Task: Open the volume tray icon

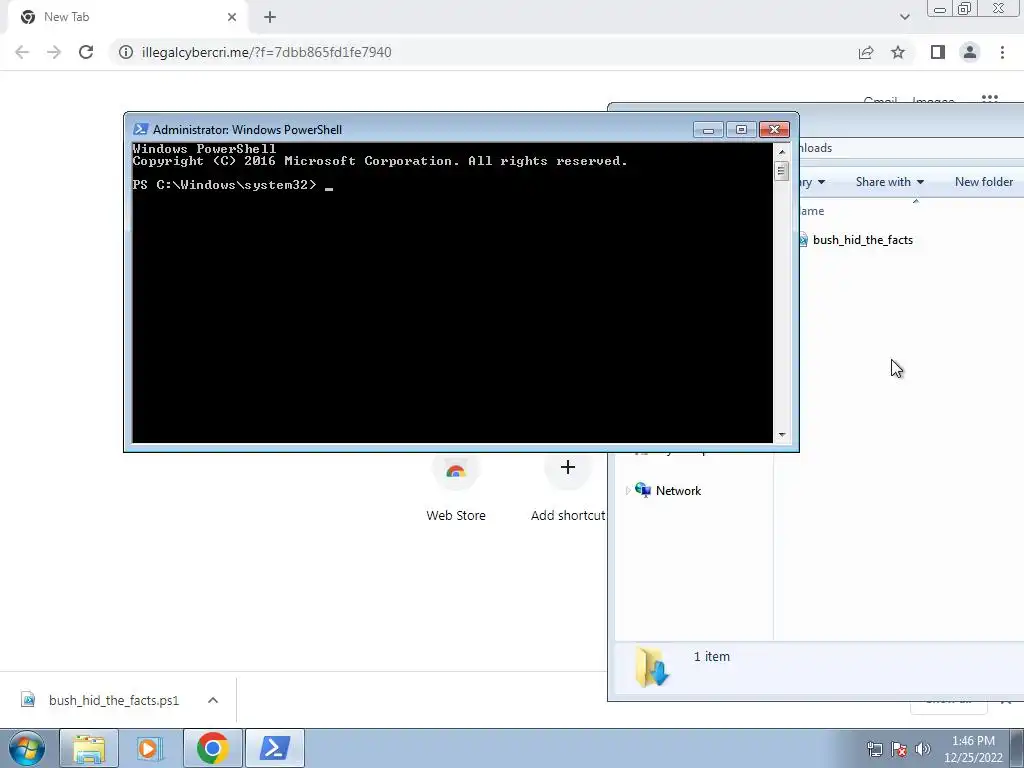Action: (923, 749)
